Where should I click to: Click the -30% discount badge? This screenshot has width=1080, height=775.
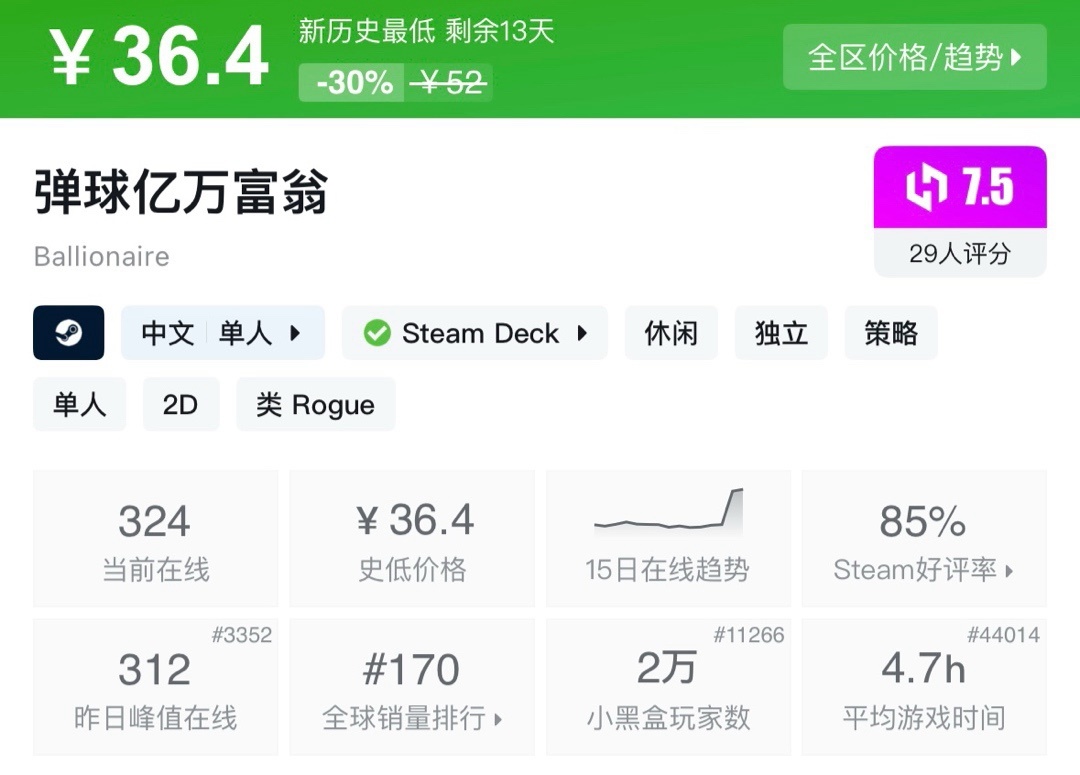[x=354, y=83]
